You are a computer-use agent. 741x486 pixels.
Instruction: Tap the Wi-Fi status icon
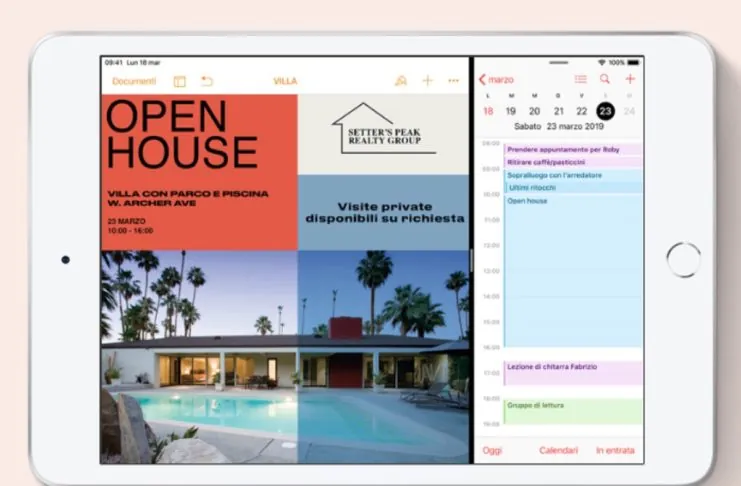pos(602,62)
